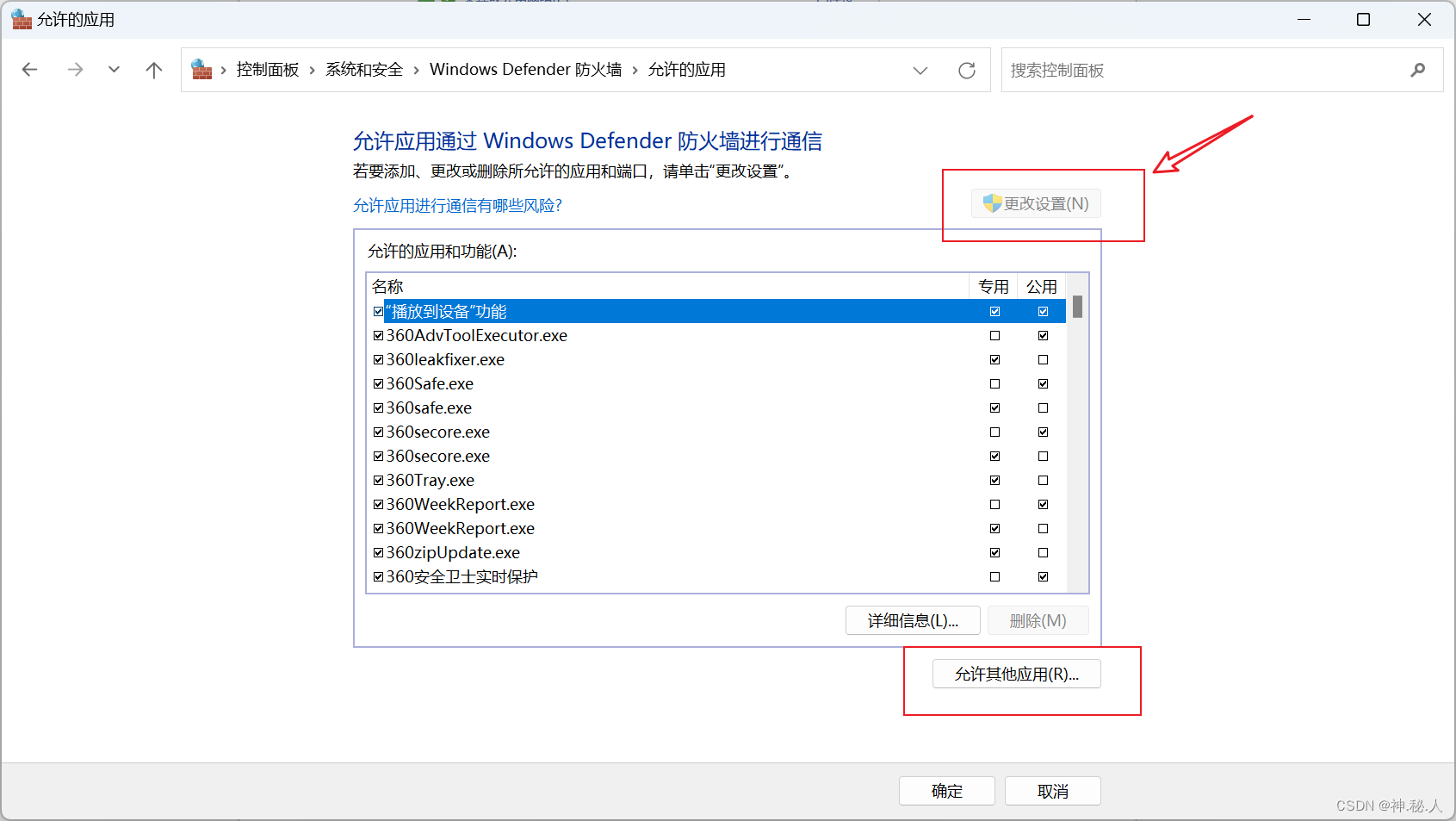Viewport: 1456px width, 821px height.
Task: Toggle 公用 checkbox for 360leakfixer.exe
Action: click(x=1043, y=359)
